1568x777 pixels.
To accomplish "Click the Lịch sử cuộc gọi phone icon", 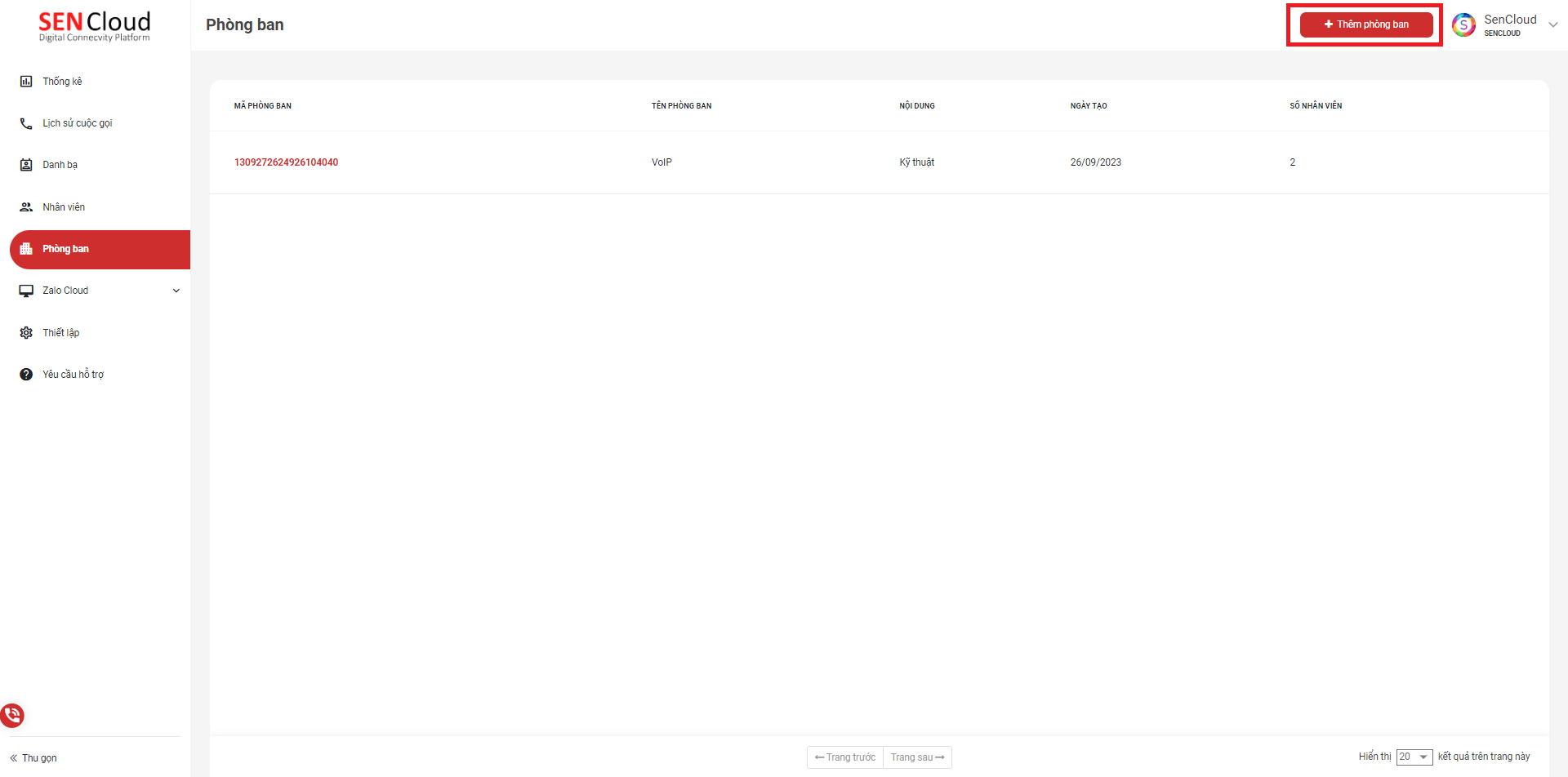I will (x=26, y=123).
